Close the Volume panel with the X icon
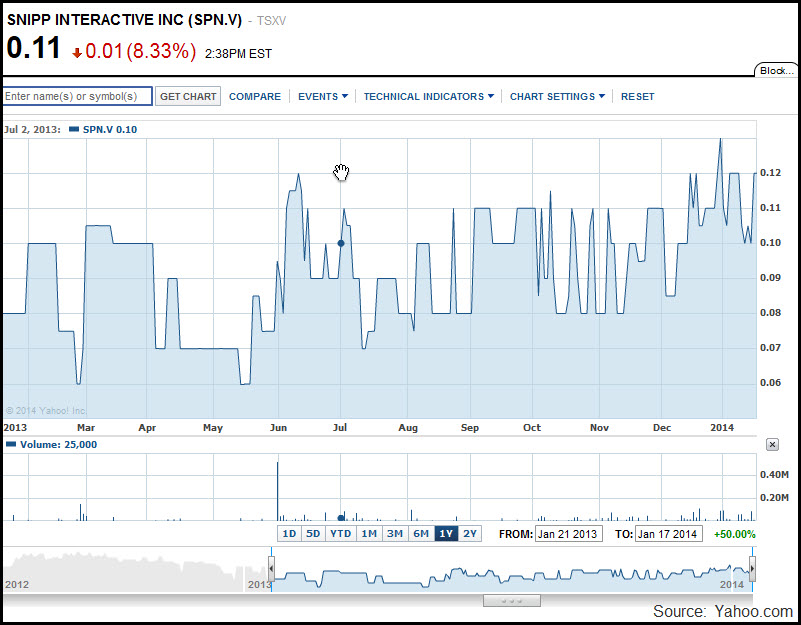 (772, 445)
